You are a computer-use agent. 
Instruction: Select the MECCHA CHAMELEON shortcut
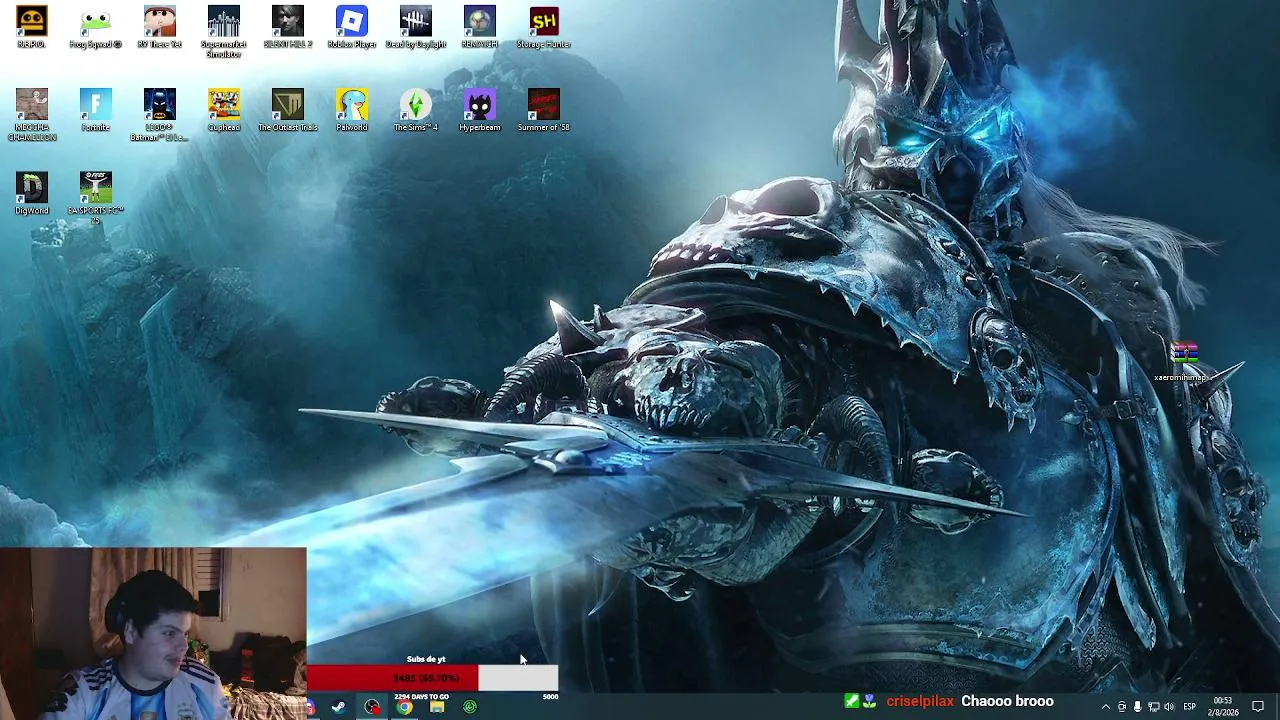tap(32, 115)
